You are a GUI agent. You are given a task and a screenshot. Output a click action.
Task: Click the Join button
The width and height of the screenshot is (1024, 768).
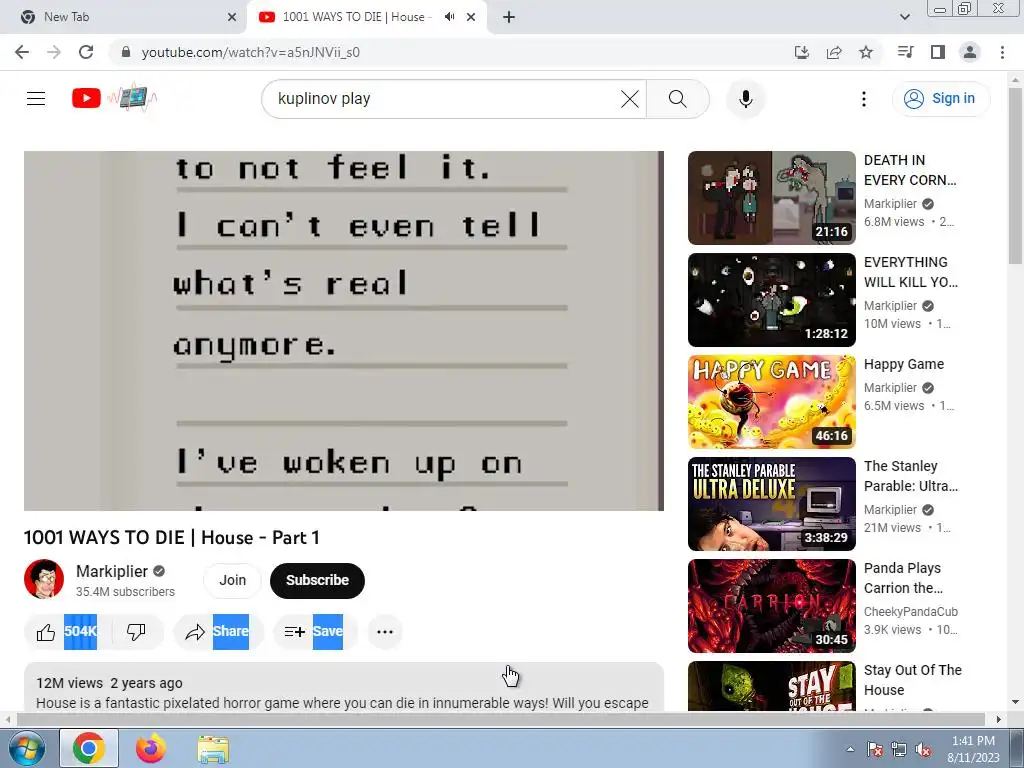coord(232,580)
